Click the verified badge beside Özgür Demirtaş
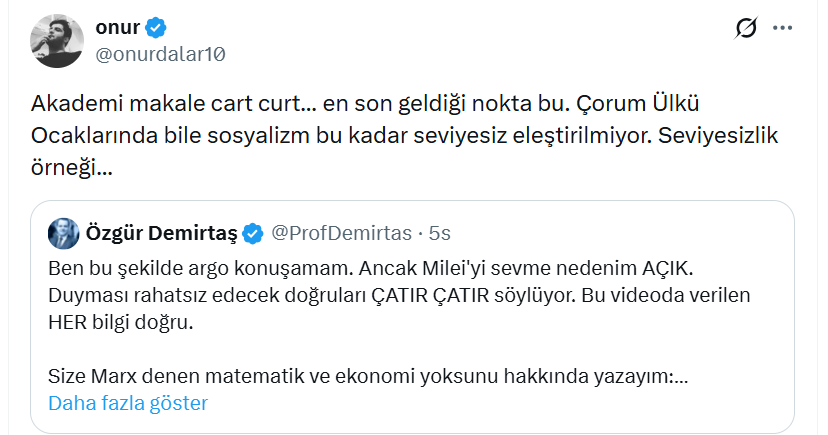The height and width of the screenshot is (435, 828). click(x=253, y=234)
